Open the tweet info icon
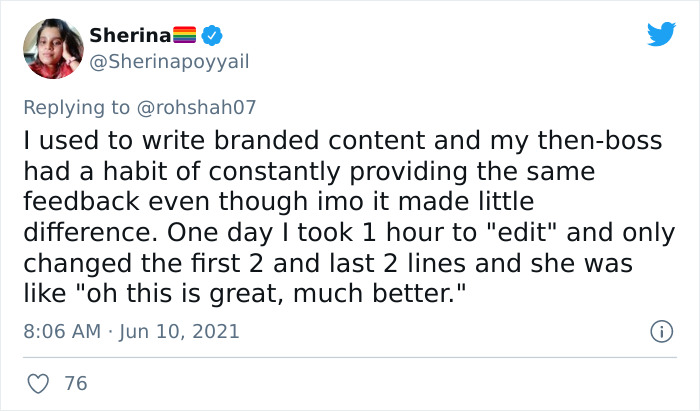700x411 pixels. pyautogui.click(x=658, y=329)
